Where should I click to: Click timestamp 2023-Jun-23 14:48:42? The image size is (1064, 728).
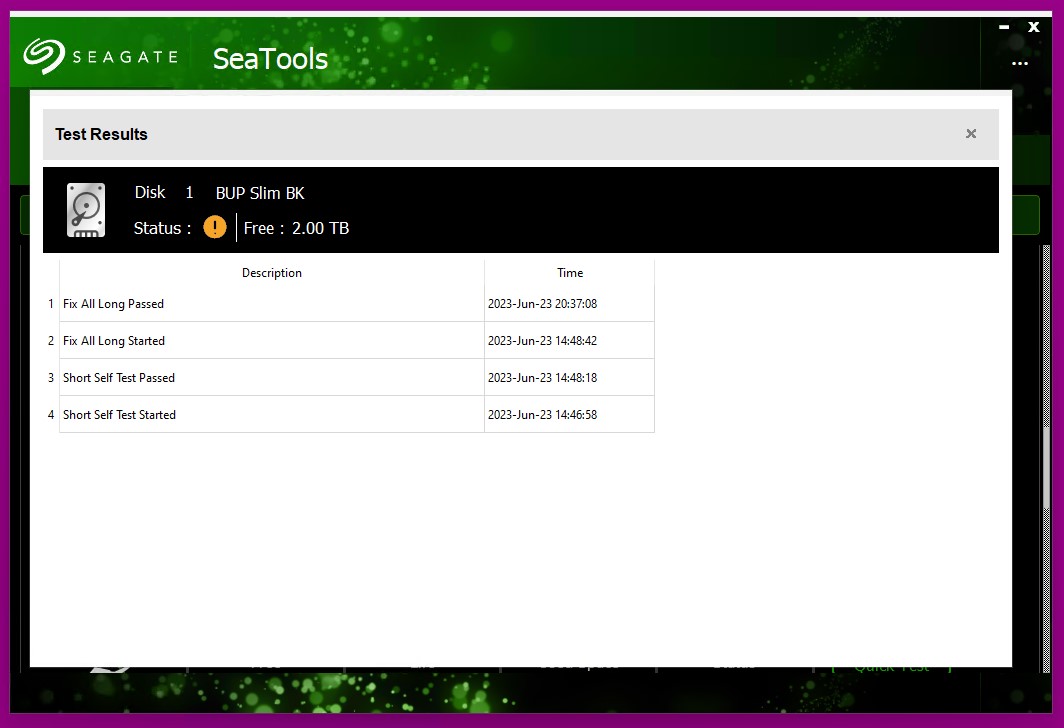(x=542, y=341)
